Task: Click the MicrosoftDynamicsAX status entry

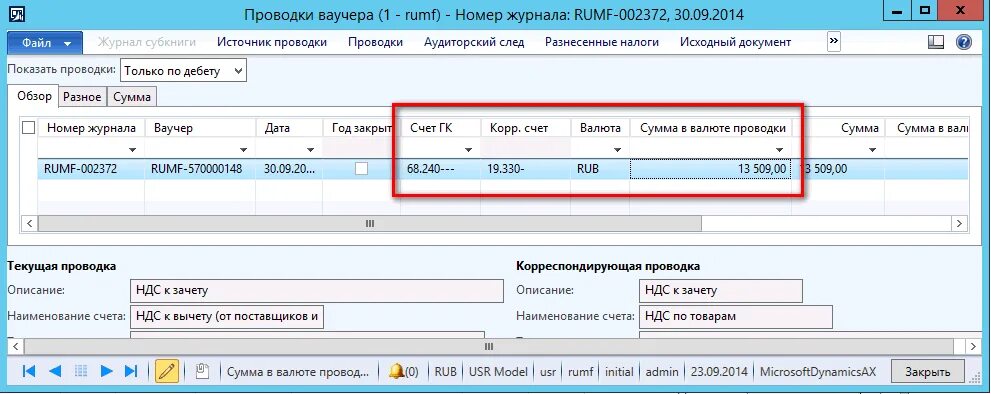Action: point(818,372)
